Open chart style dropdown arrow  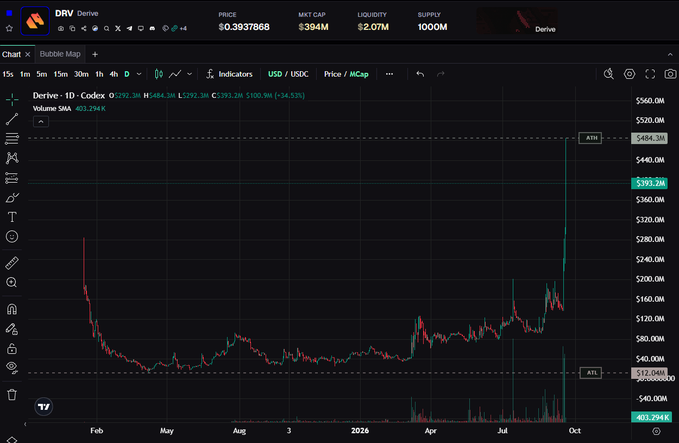189,74
